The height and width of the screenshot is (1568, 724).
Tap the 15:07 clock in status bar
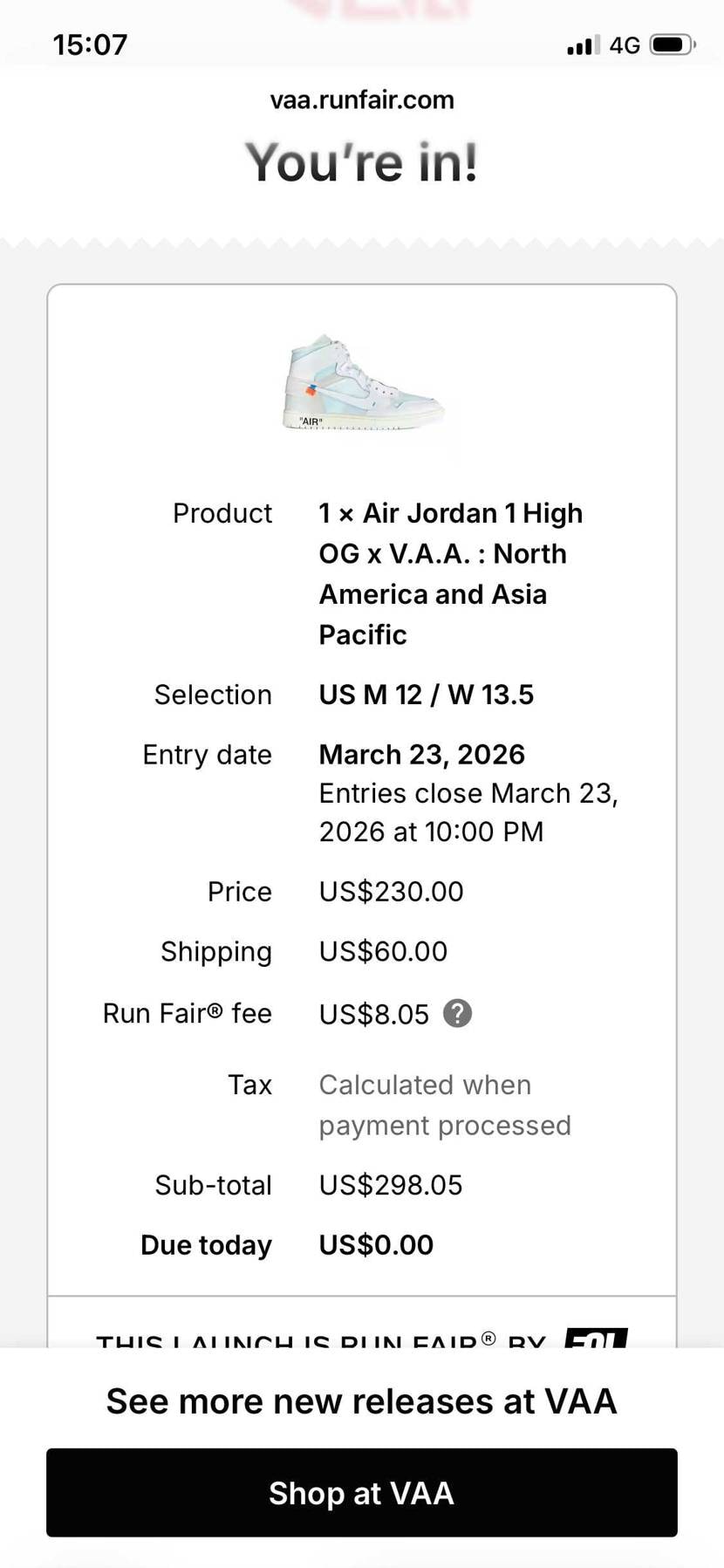click(90, 45)
